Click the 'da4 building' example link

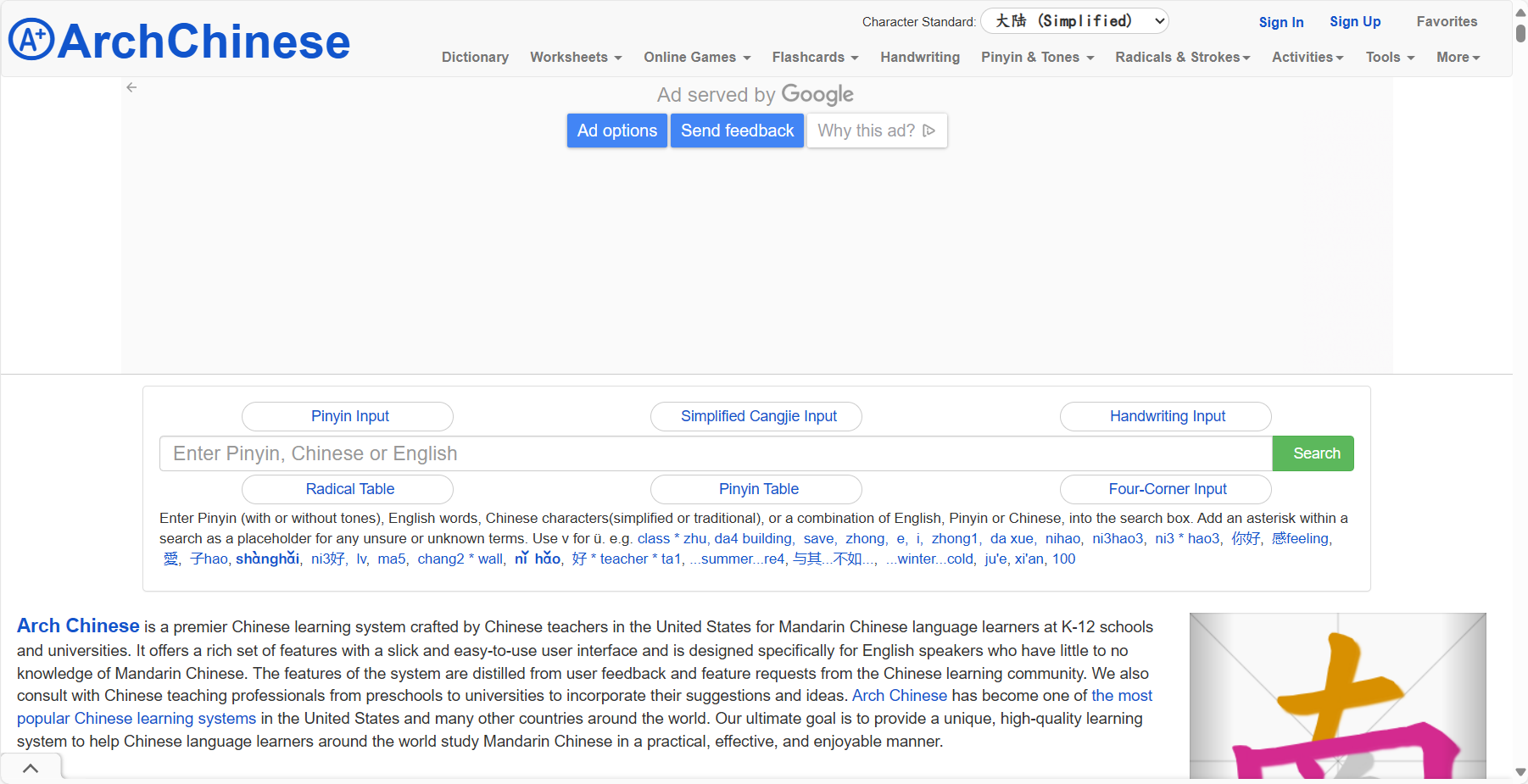[x=753, y=538]
